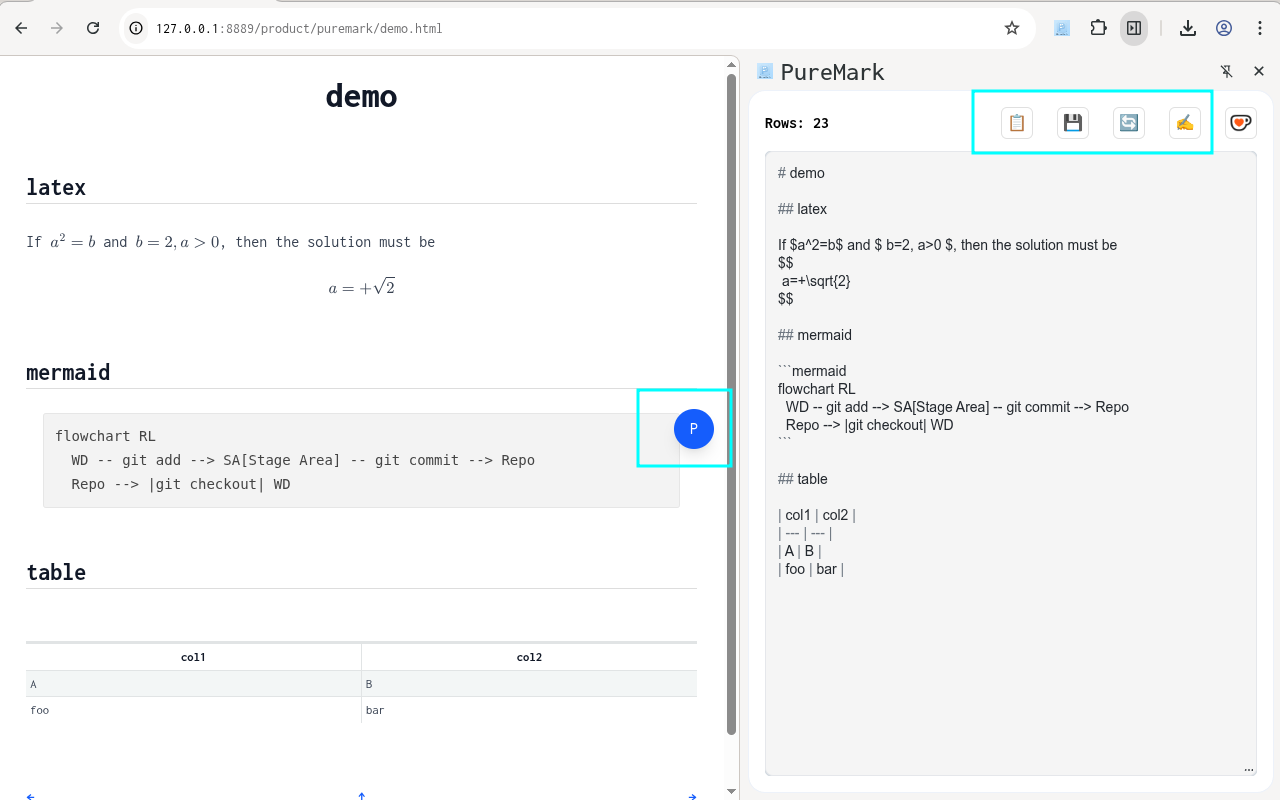Image resolution: width=1280 pixels, height=800 pixels.
Task: Click the "## table" line in the editor
Action: pyautogui.click(x=803, y=479)
